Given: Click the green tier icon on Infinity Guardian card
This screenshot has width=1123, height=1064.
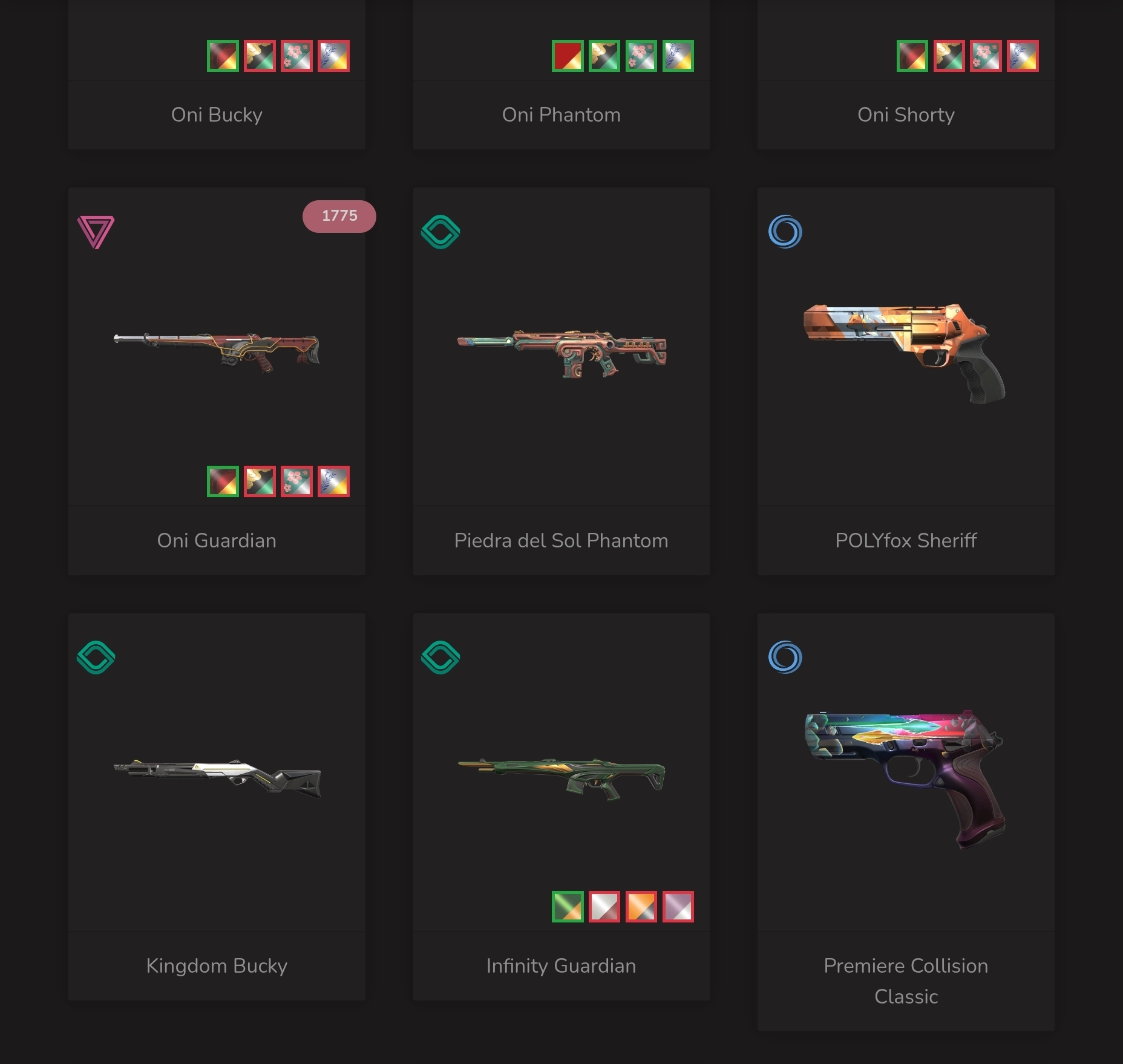Looking at the screenshot, I should point(440,658).
